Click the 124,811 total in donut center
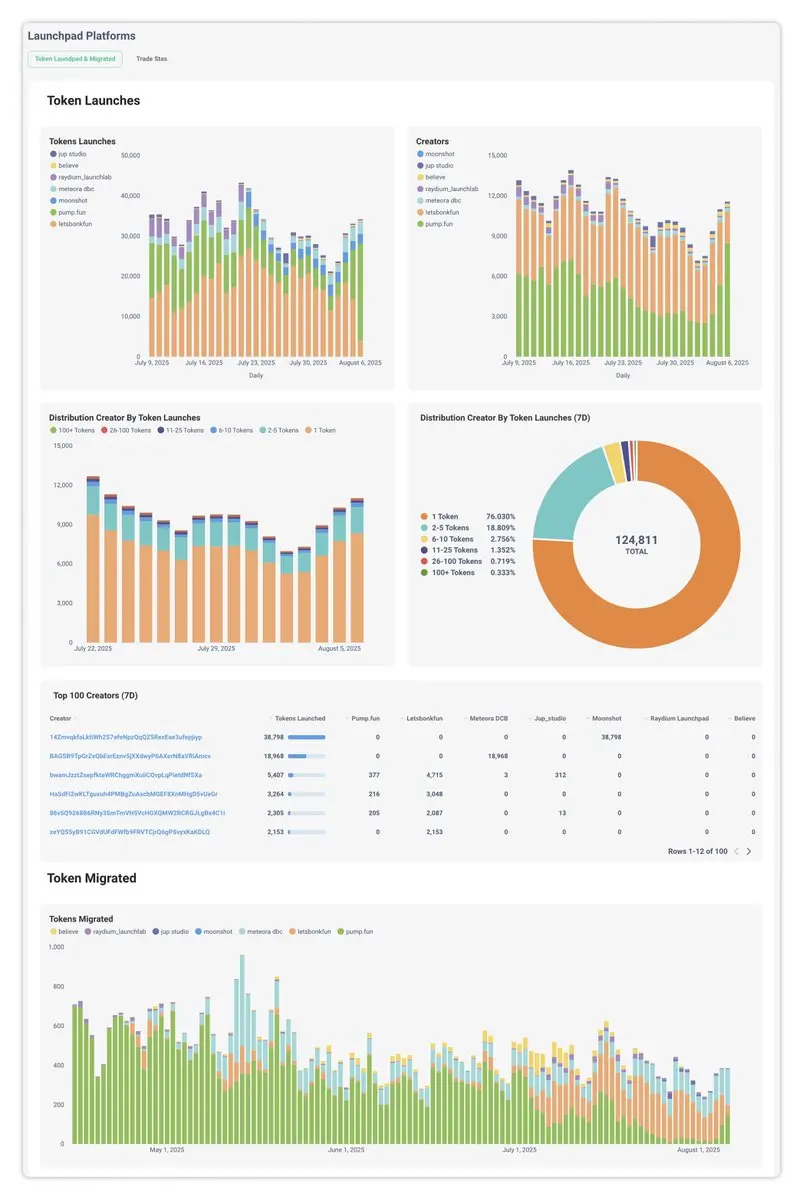Screen dimensions: 803x1200 click(636, 540)
